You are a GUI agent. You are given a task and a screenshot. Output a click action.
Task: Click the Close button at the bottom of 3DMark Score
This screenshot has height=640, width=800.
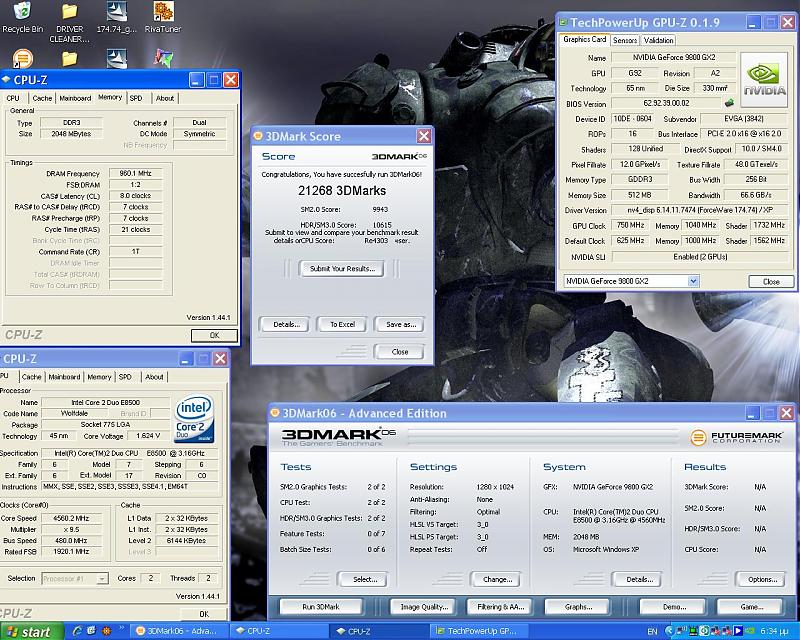[399, 352]
